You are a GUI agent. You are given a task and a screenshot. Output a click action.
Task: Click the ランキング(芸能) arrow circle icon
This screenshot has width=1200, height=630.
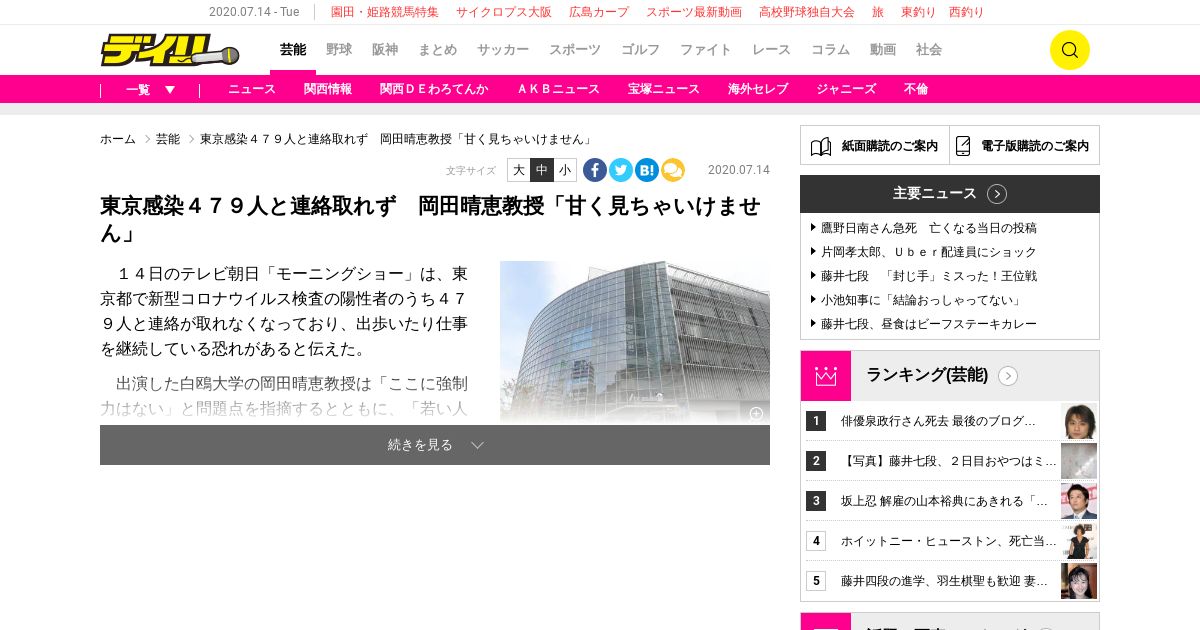point(1008,376)
